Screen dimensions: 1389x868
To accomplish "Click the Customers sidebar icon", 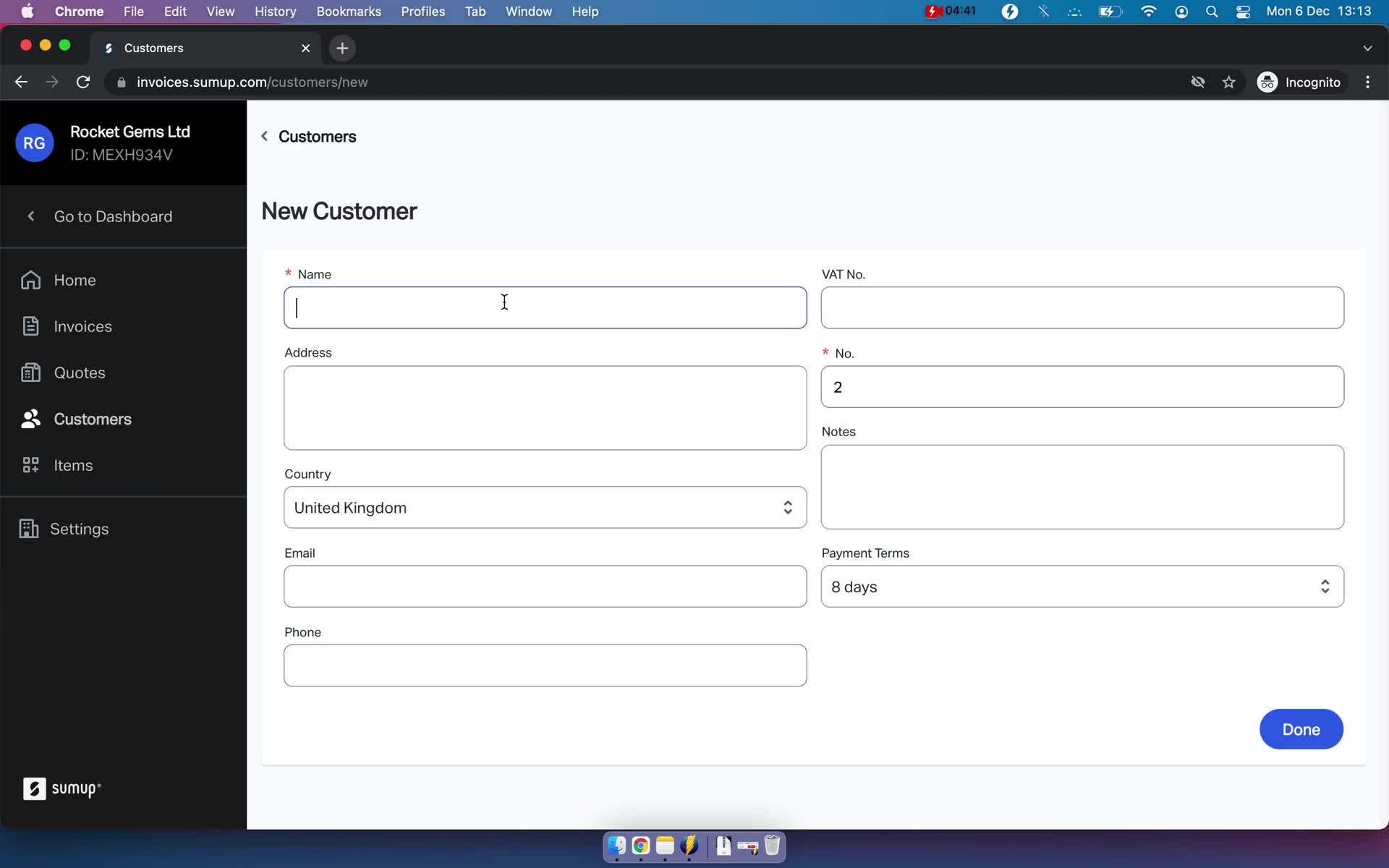I will pyautogui.click(x=30, y=418).
